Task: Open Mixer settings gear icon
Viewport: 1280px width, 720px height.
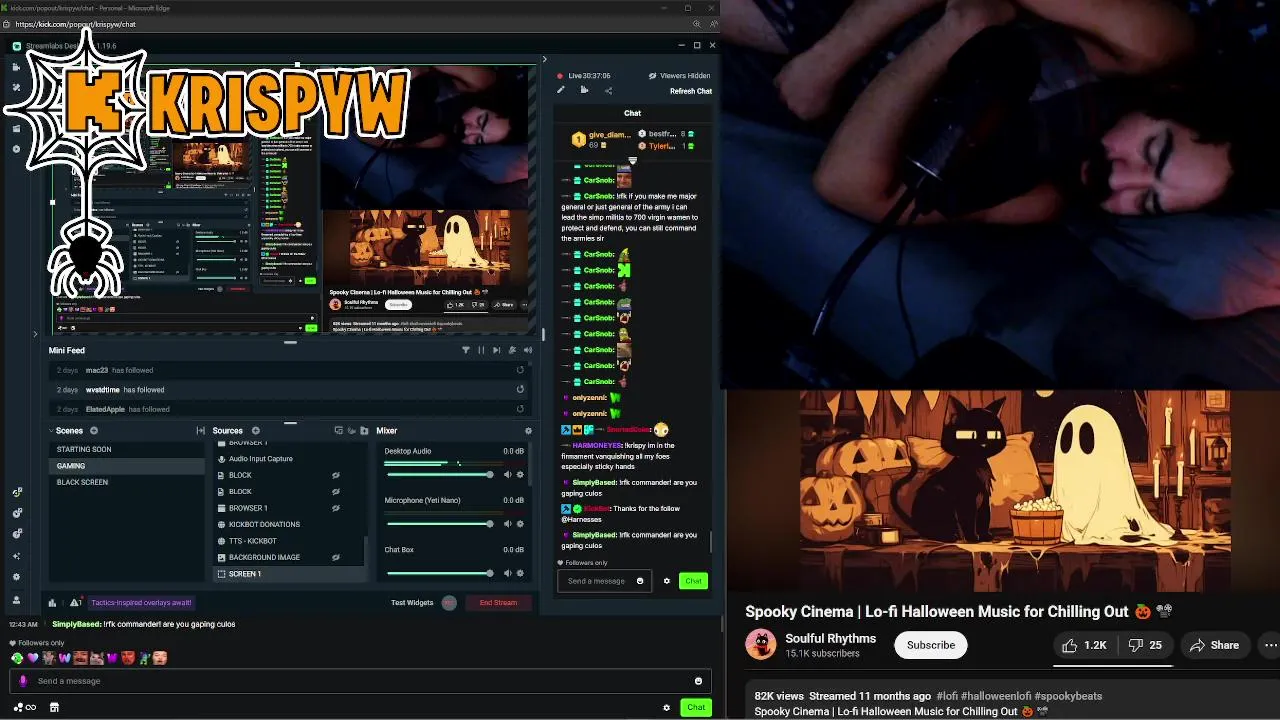Action: click(x=528, y=431)
